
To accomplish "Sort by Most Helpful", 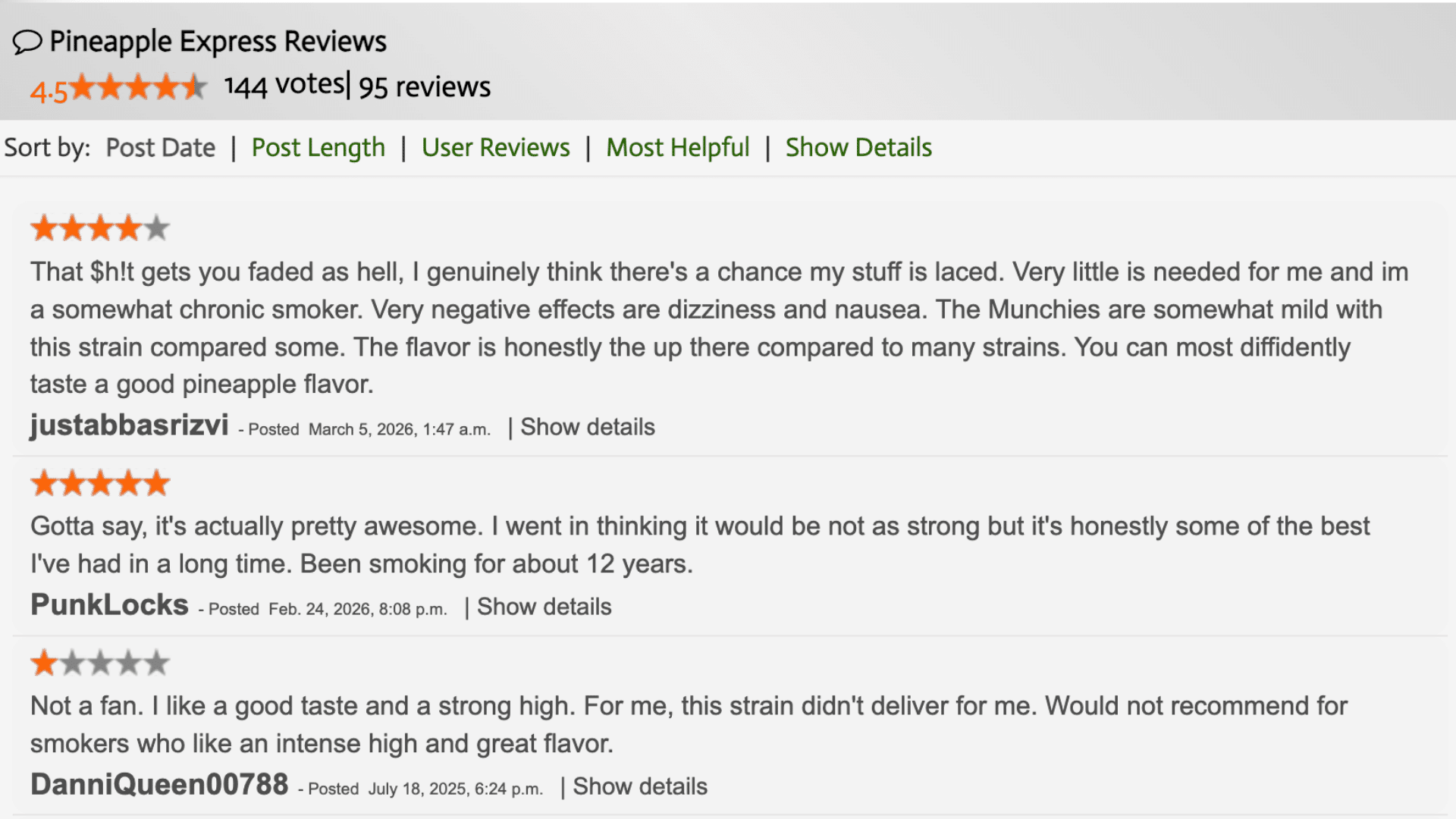I will click(x=677, y=147).
